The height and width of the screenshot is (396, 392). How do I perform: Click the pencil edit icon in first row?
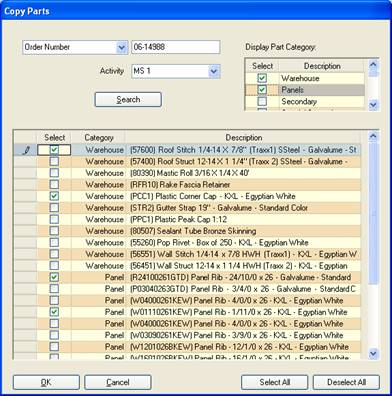(26, 150)
